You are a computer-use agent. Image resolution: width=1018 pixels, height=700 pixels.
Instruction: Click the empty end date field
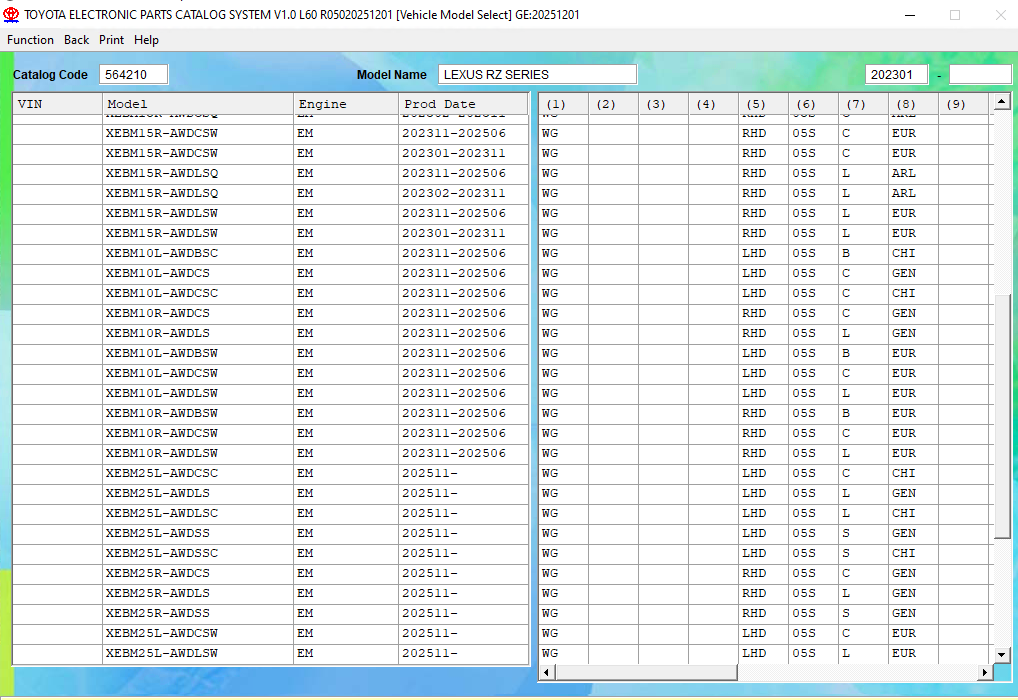click(x=979, y=75)
